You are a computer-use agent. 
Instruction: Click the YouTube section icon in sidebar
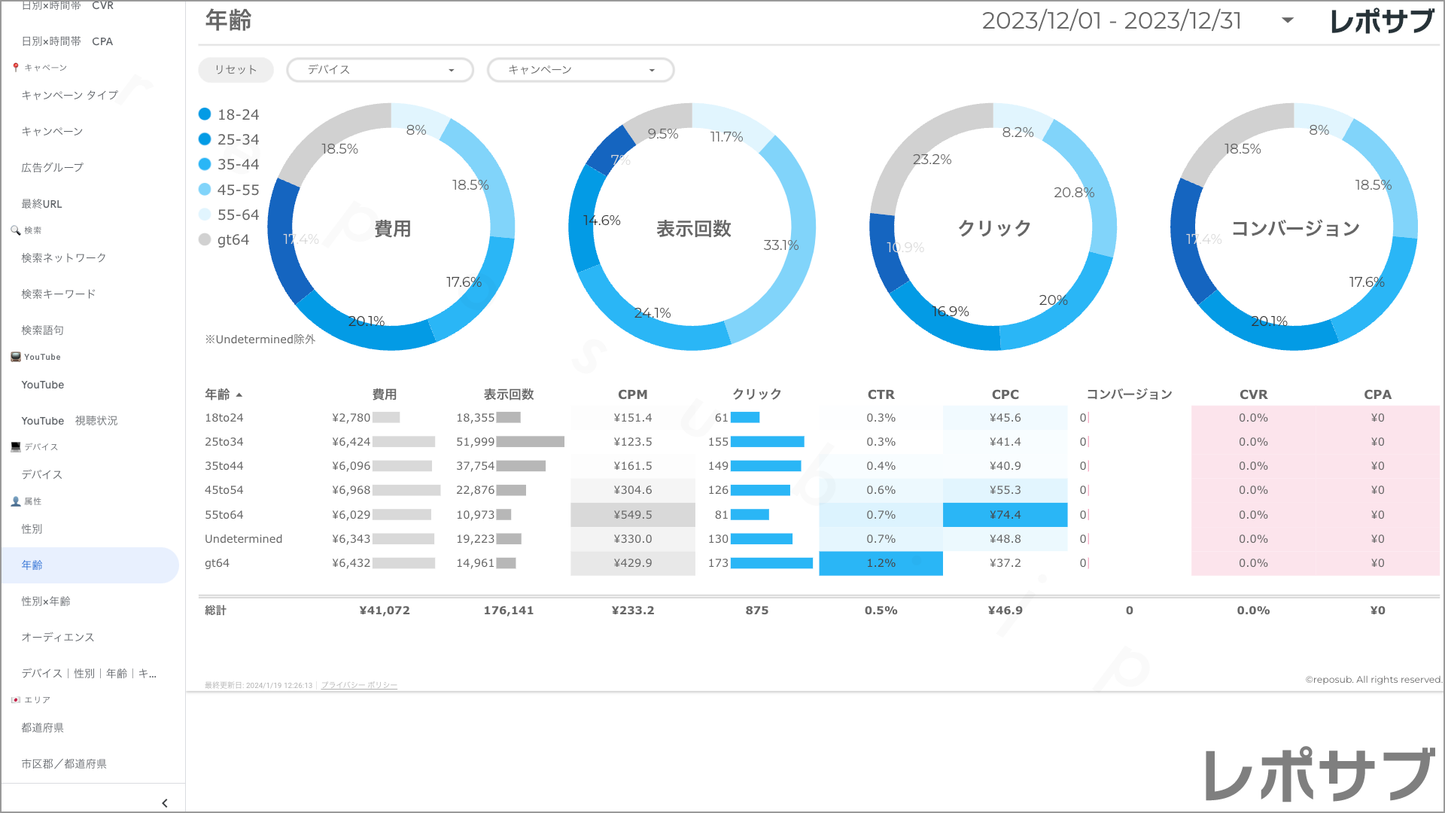(15, 357)
